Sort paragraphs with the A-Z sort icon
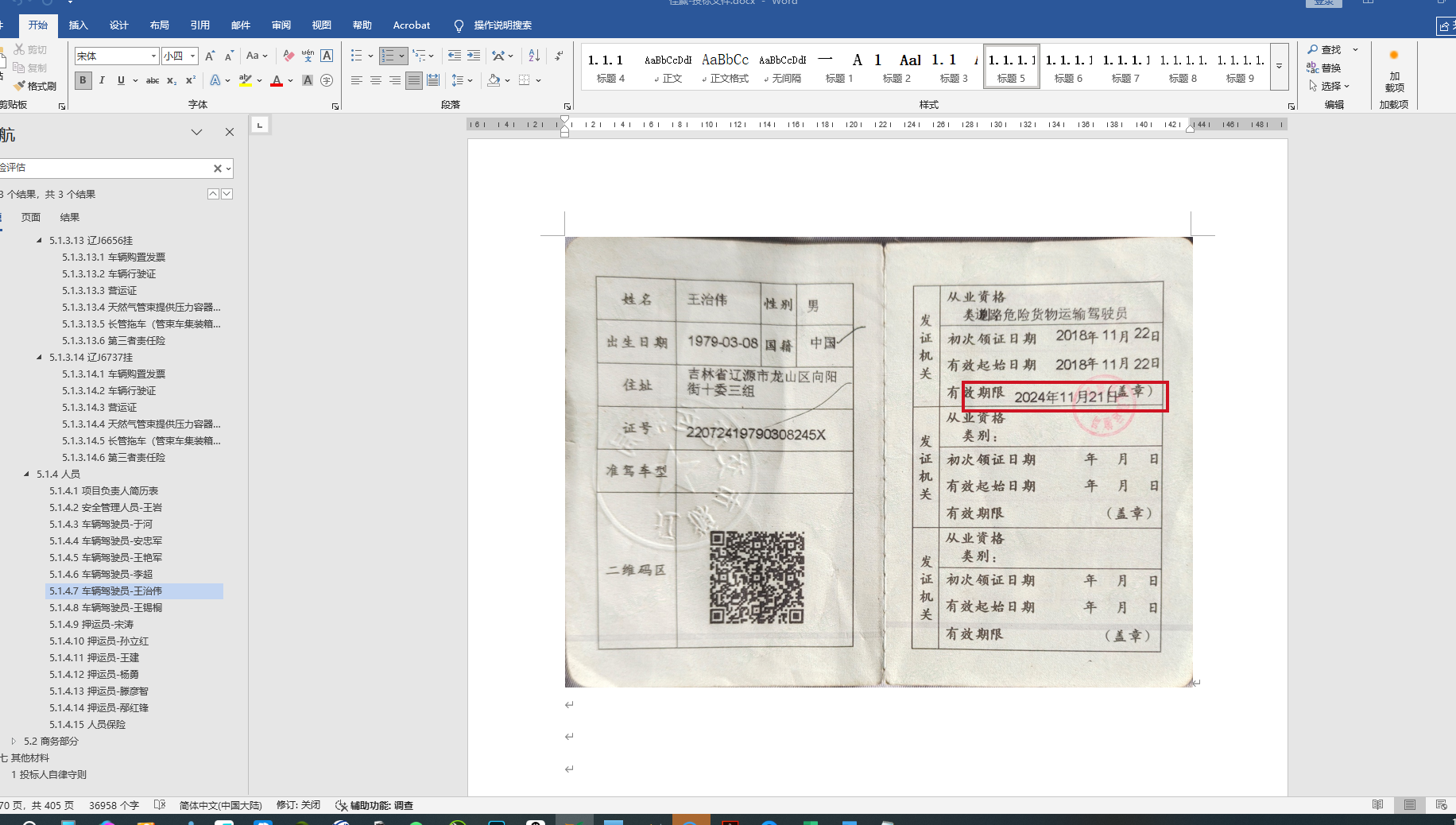 (534, 56)
